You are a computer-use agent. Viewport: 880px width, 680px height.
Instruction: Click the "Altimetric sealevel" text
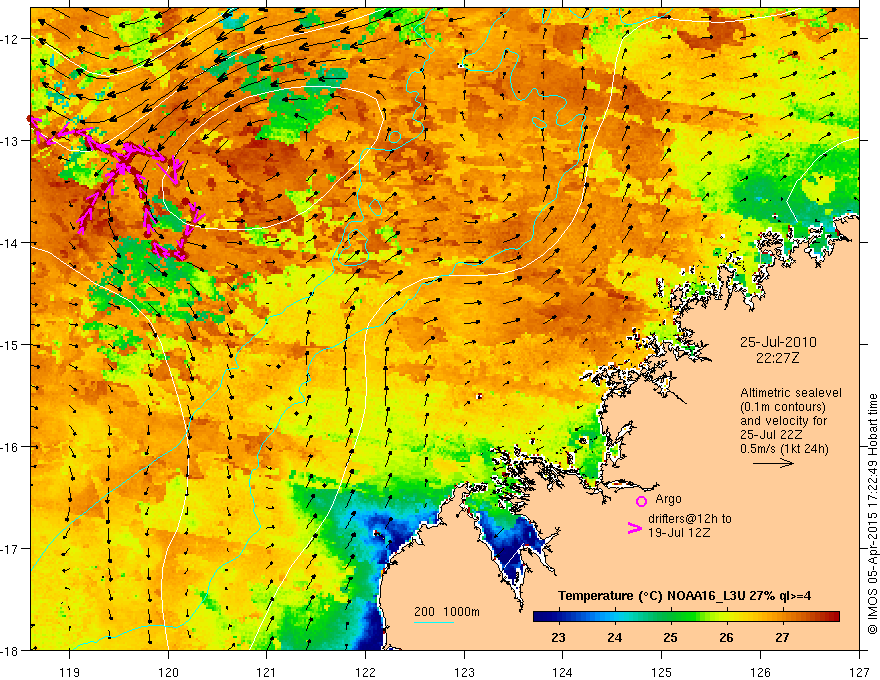791,393
